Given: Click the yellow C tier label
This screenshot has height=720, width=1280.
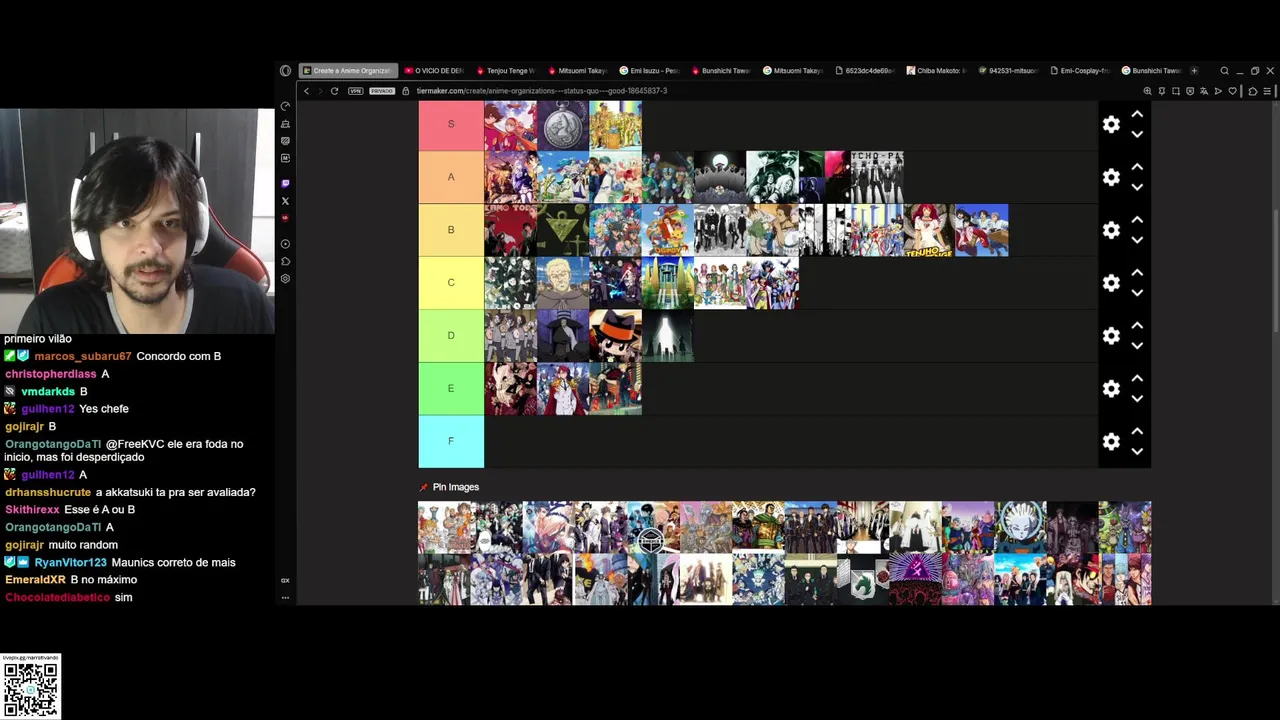Looking at the screenshot, I should (451, 283).
